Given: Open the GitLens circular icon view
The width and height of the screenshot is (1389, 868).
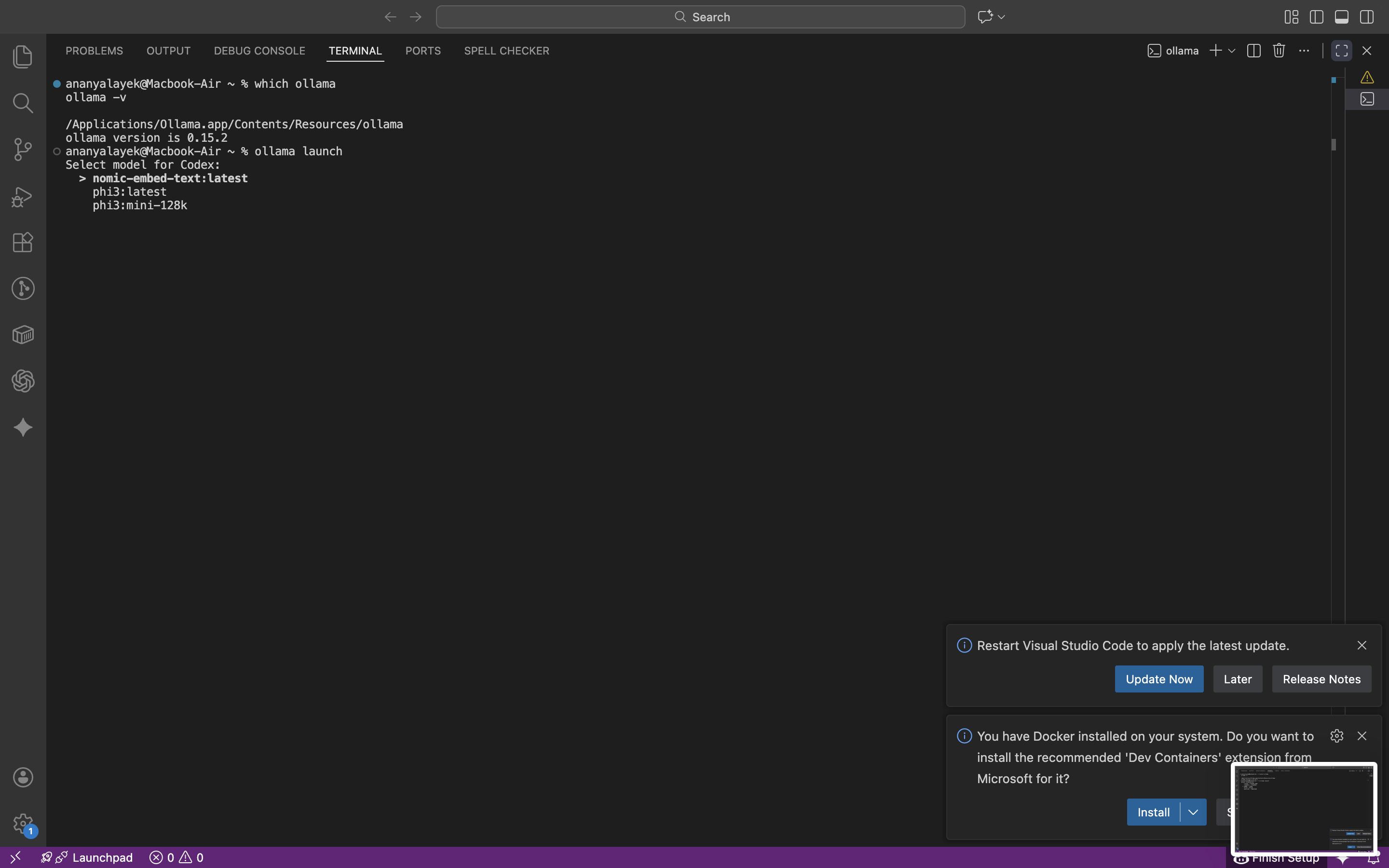Looking at the screenshot, I should 23,288.
